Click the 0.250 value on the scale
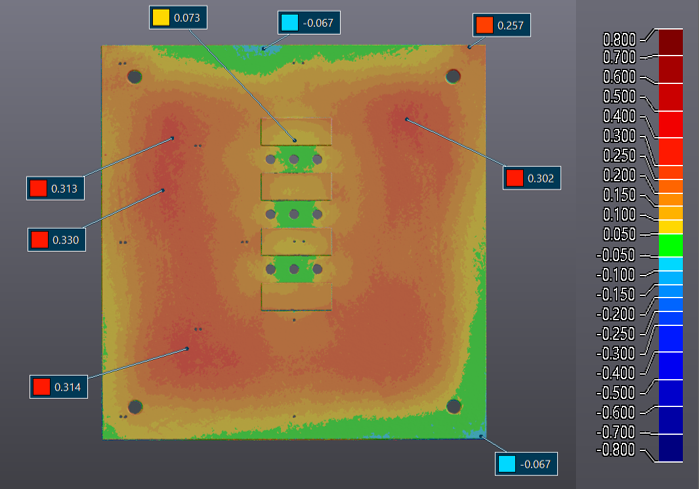This screenshot has width=699, height=489. [x=619, y=156]
